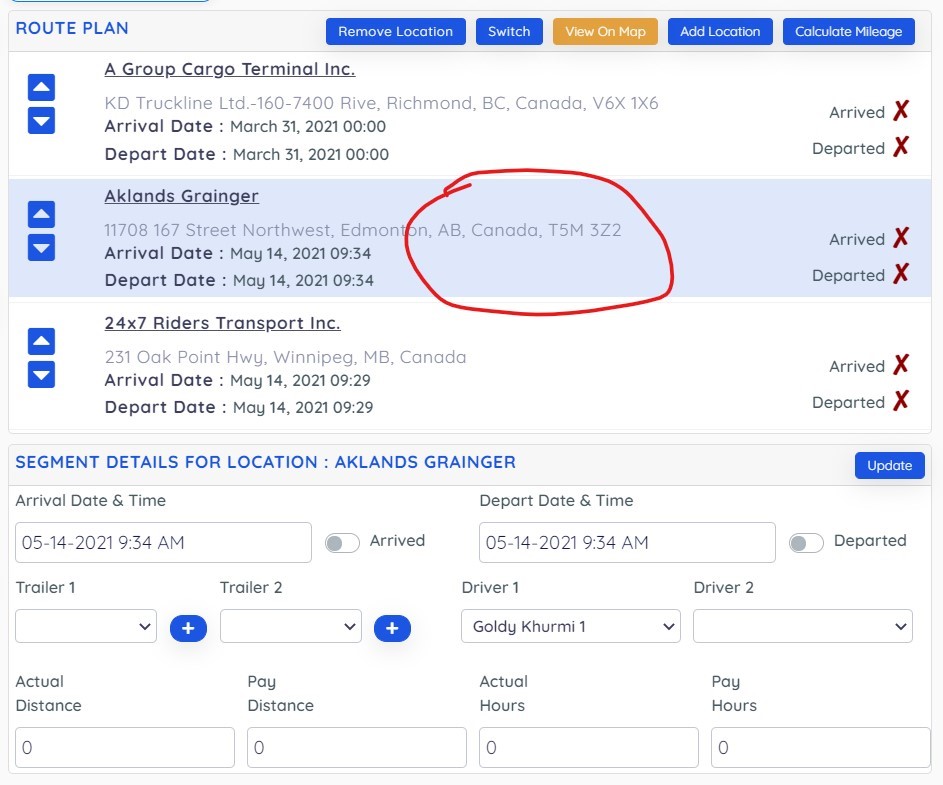Expand Driver 1 dropdown showing Goldy Khurmi
This screenshot has width=943, height=785.
(x=570, y=627)
